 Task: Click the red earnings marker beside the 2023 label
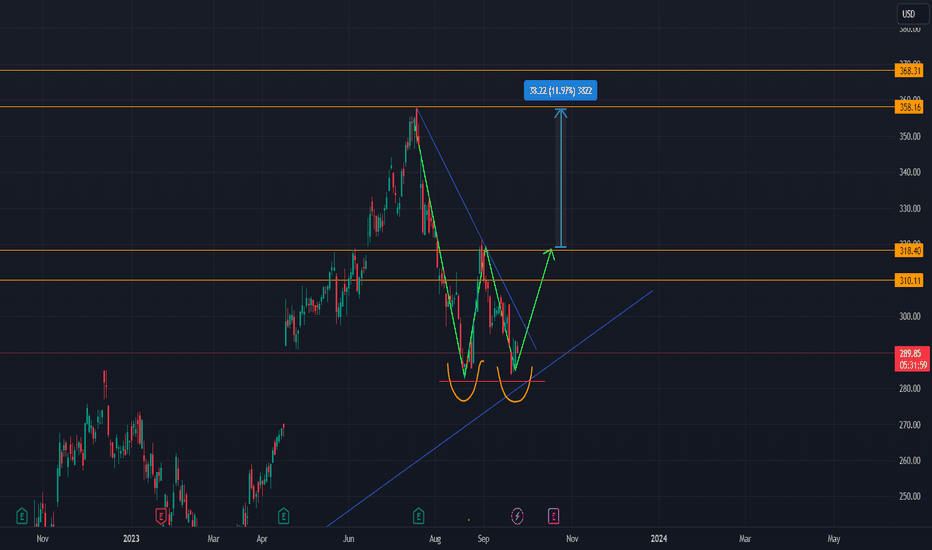(x=160, y=516)
